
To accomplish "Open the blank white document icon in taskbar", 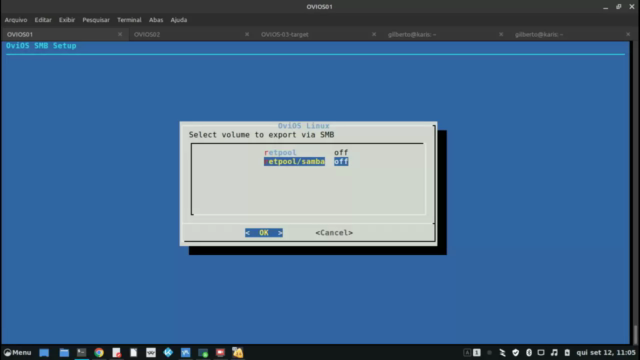I will tap(133, 353).
